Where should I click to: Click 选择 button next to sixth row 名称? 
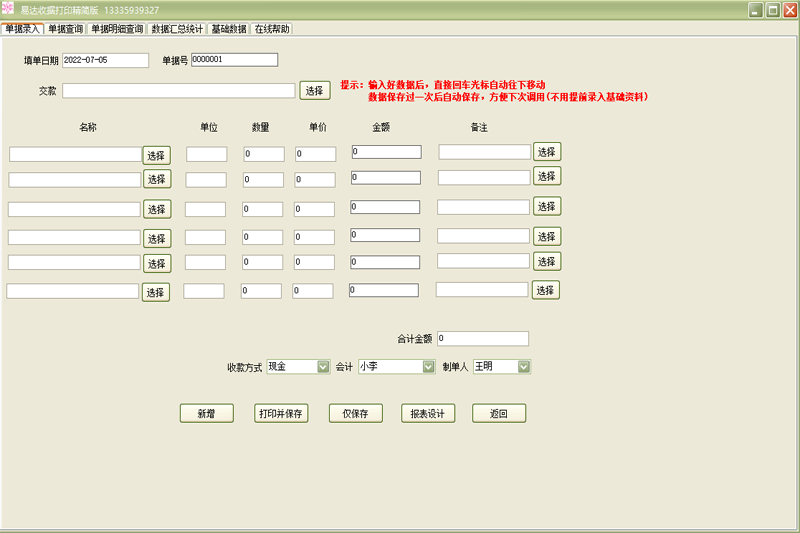(x=156, y=292)
